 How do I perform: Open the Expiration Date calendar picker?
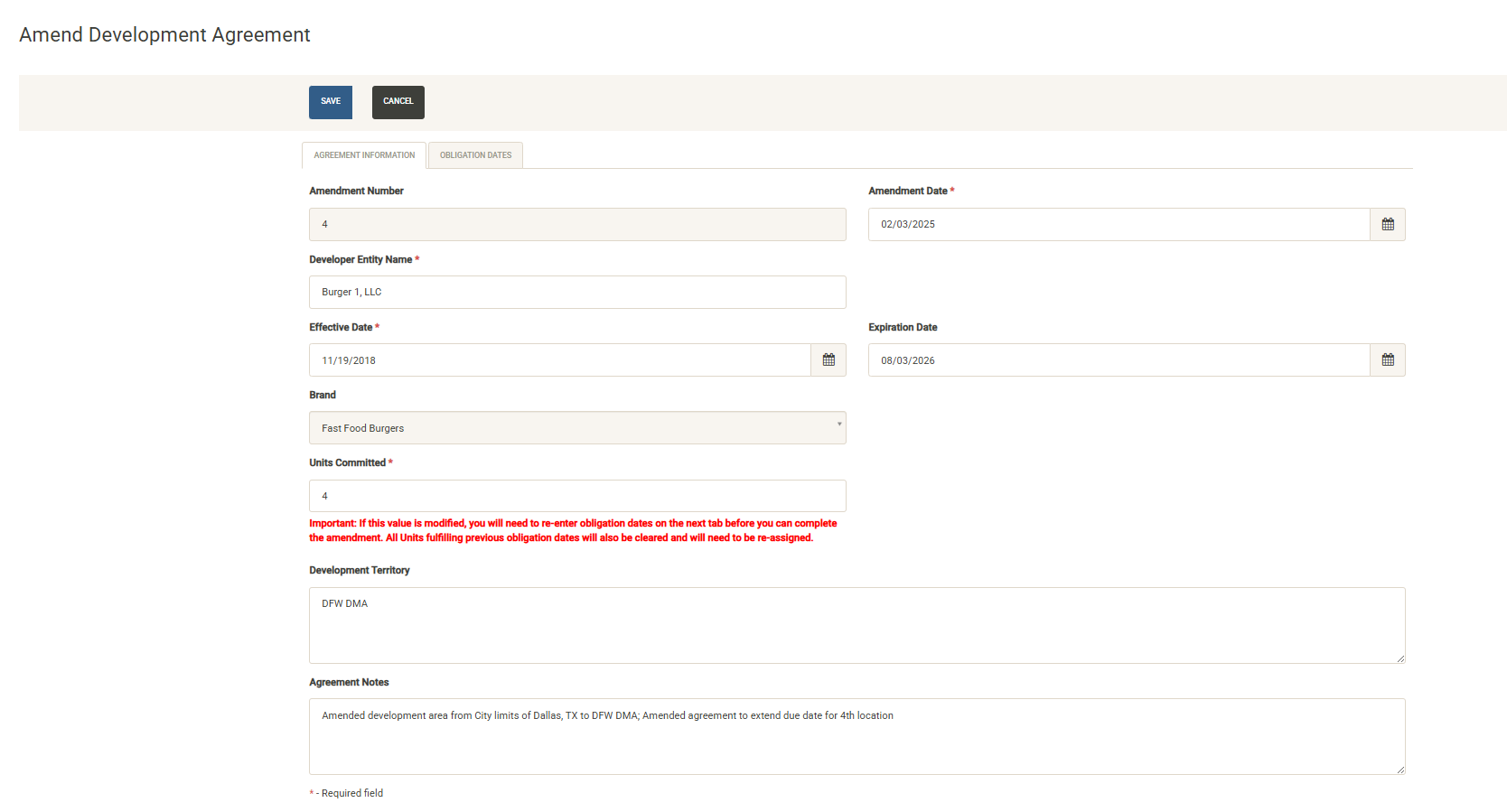point(1388,360)
